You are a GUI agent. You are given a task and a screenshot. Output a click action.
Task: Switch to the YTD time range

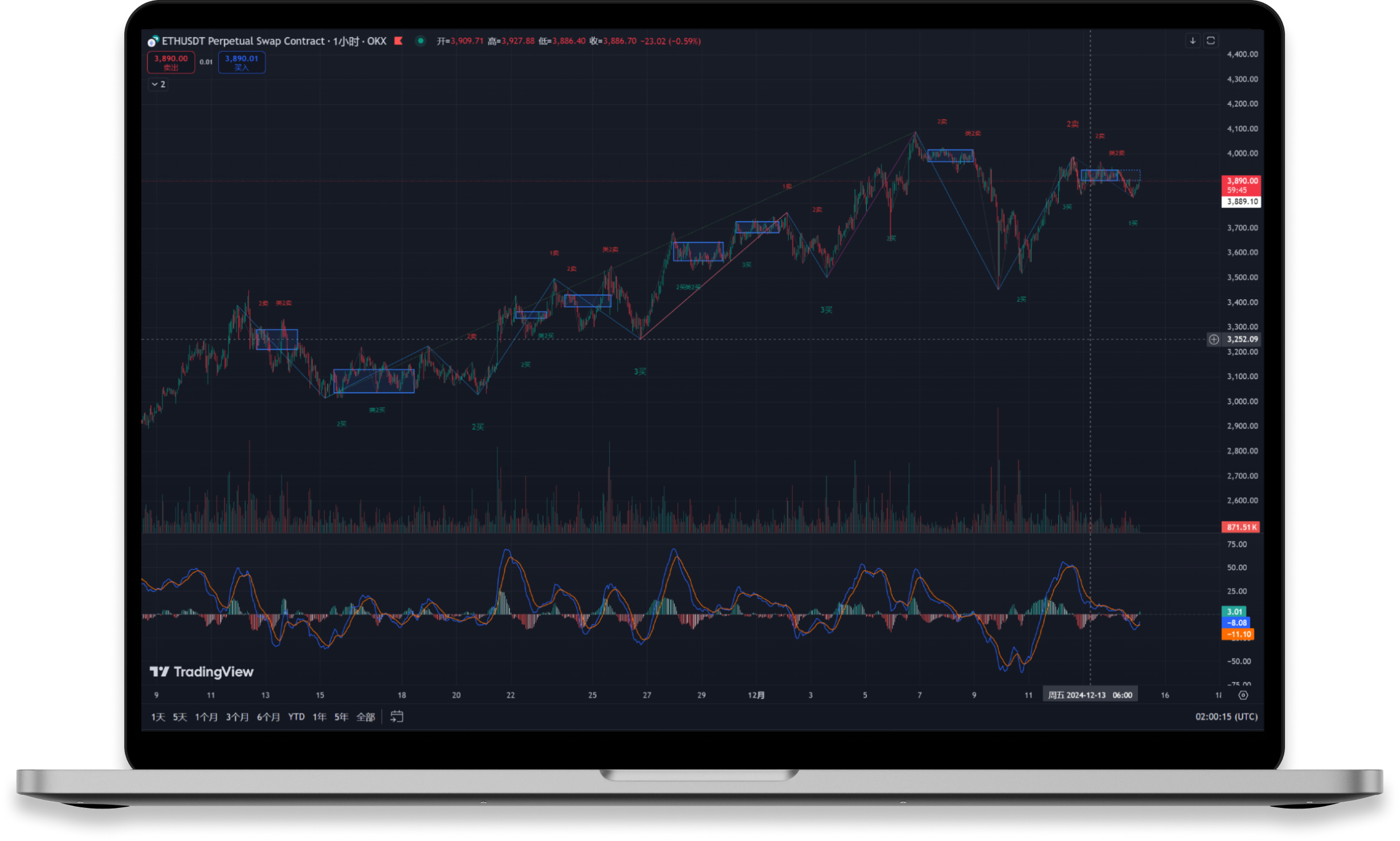296,717
